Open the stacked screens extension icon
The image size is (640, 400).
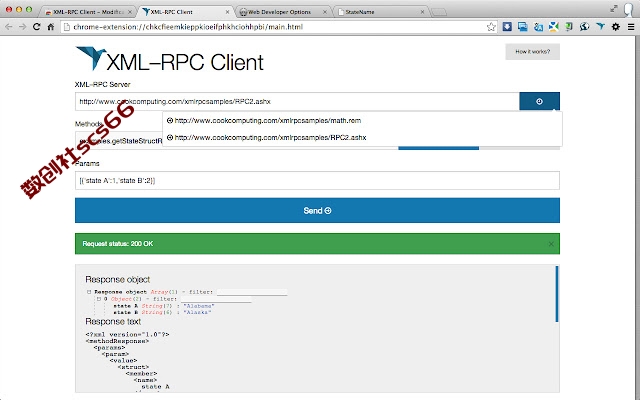[x=522, y=27]
